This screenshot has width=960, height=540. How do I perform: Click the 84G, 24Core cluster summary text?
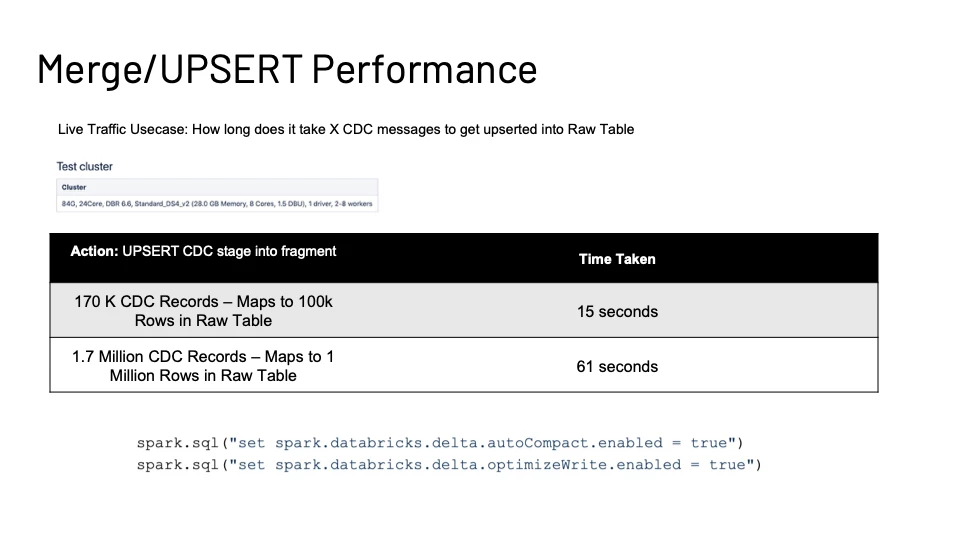(x=81, y=204)
